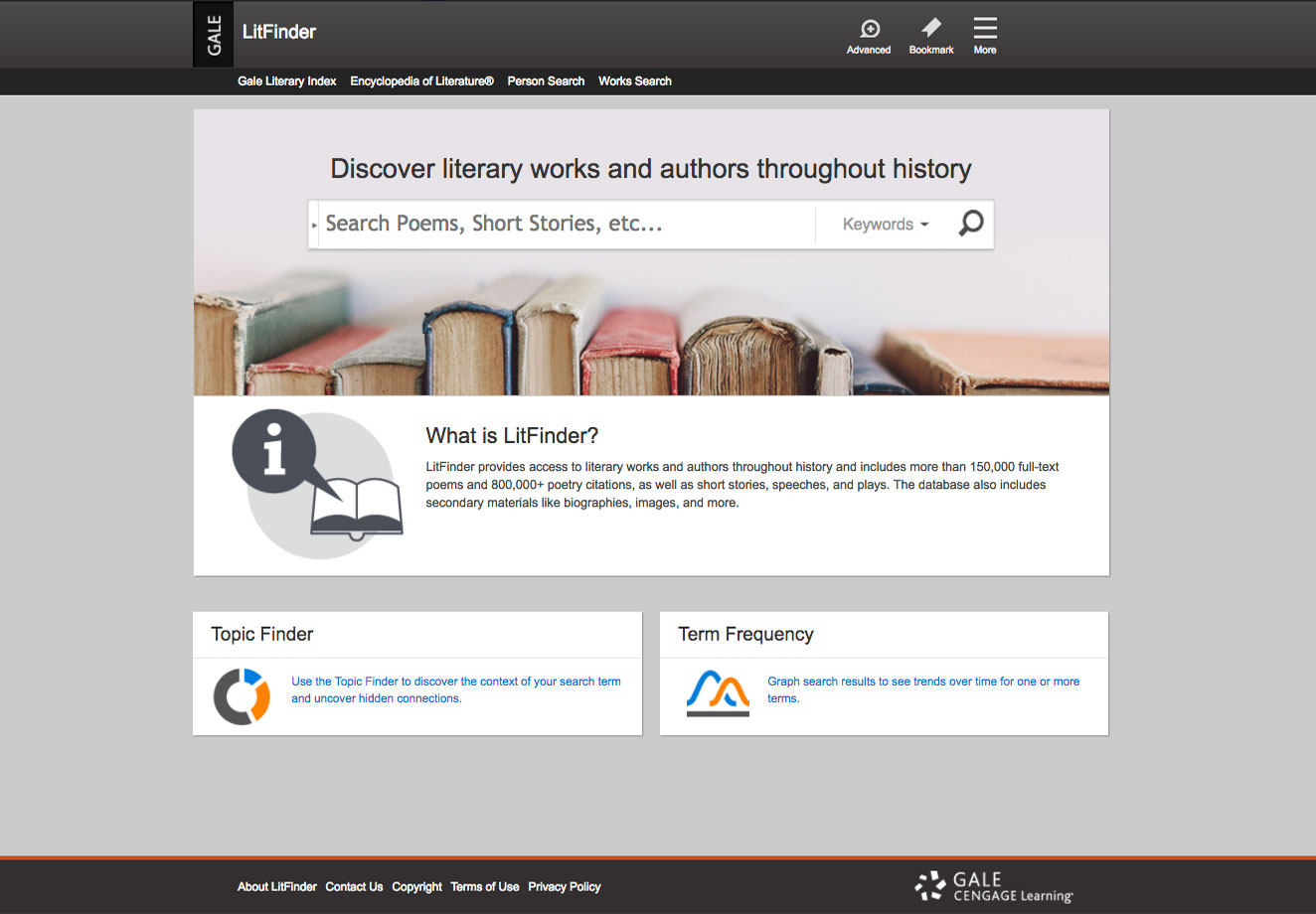The image size is (1316, 914).
Task: Click the Term Frequency heading
Action: pyautogui.click(x=745, y=634)
